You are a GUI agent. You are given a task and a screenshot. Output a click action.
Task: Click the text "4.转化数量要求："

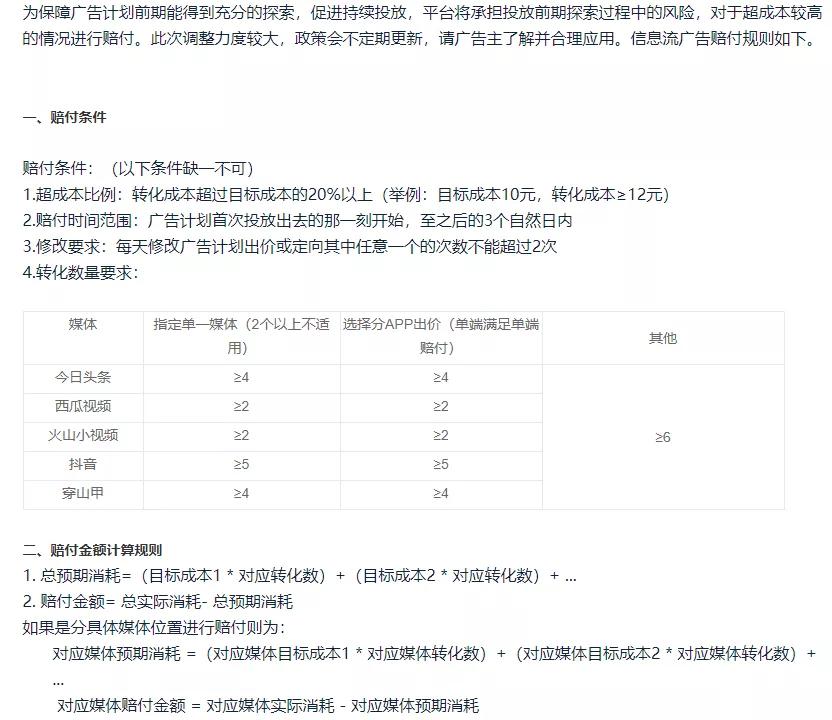pos(81,272)
